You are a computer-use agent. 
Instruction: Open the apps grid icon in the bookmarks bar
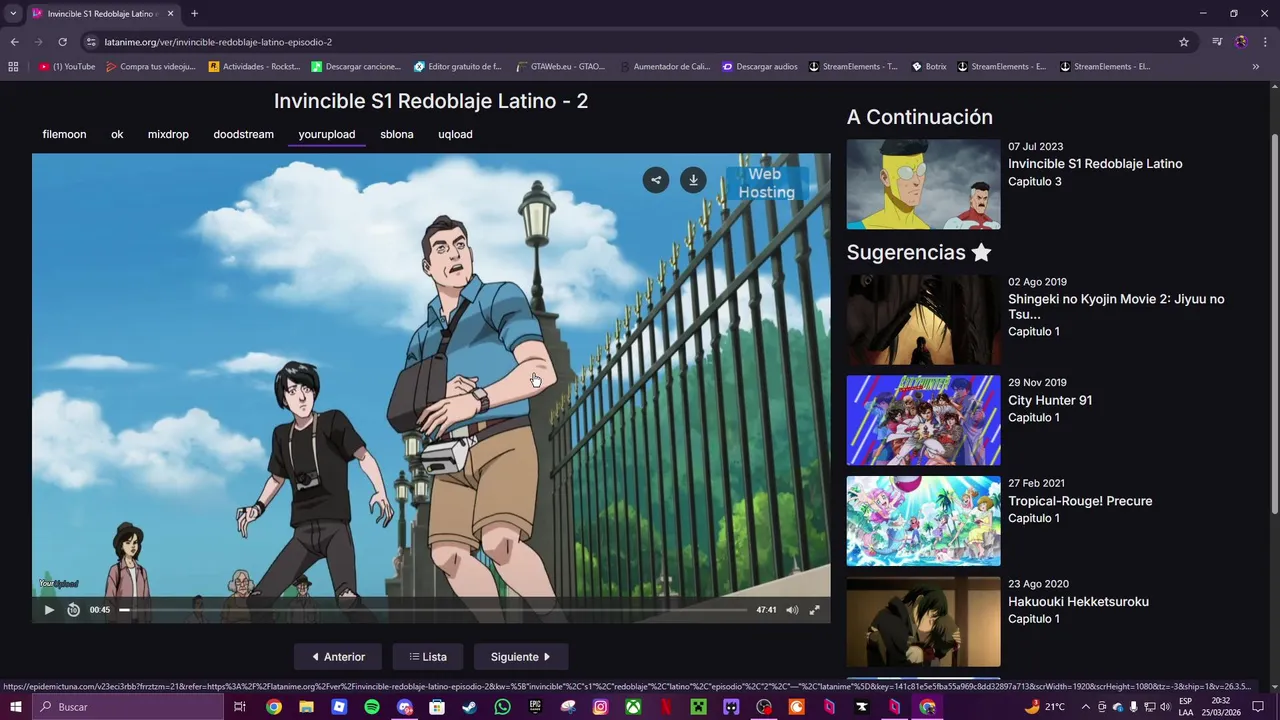13,66
